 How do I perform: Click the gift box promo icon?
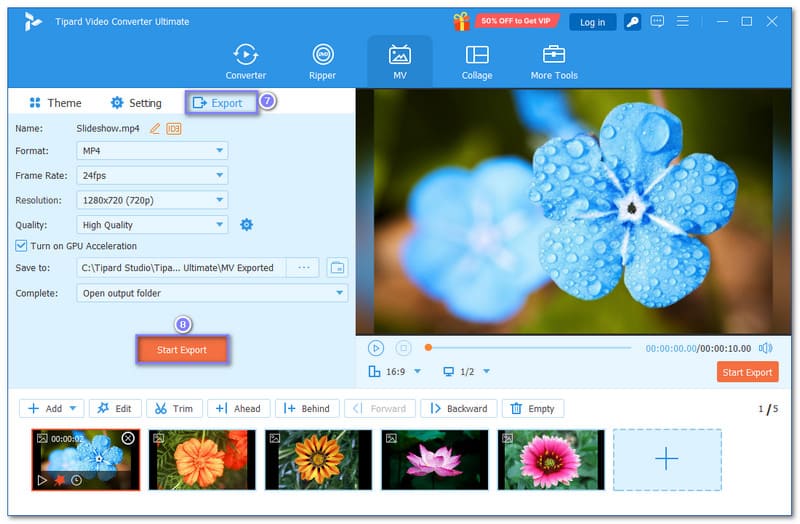461,21
